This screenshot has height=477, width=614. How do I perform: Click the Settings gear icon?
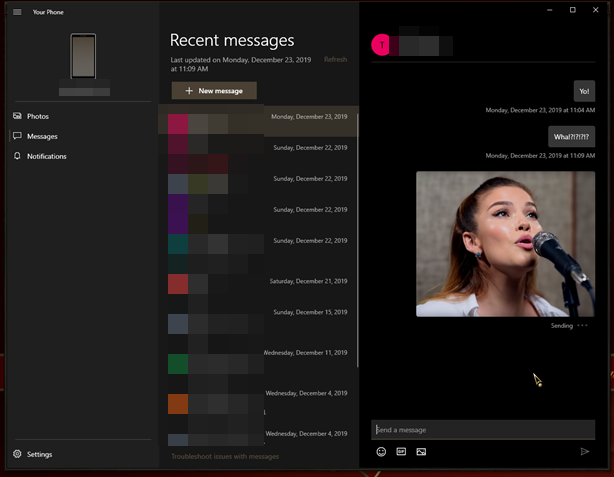click(x=17, y=454)
